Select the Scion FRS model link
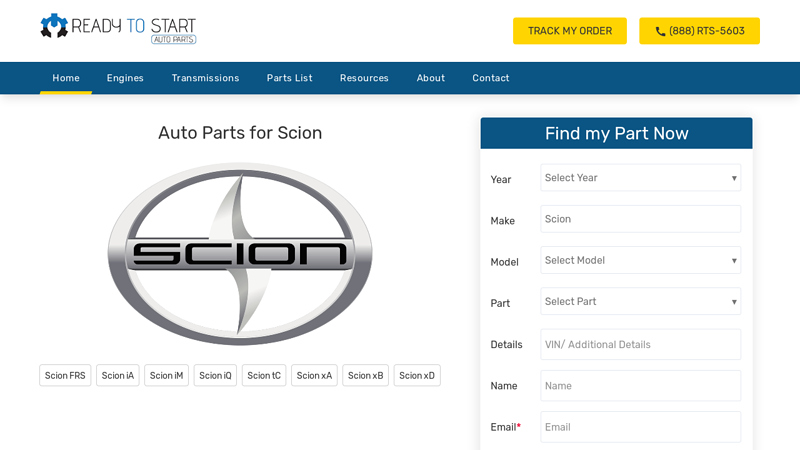This screenshot has width=800, height=450. tap(65, 375)
